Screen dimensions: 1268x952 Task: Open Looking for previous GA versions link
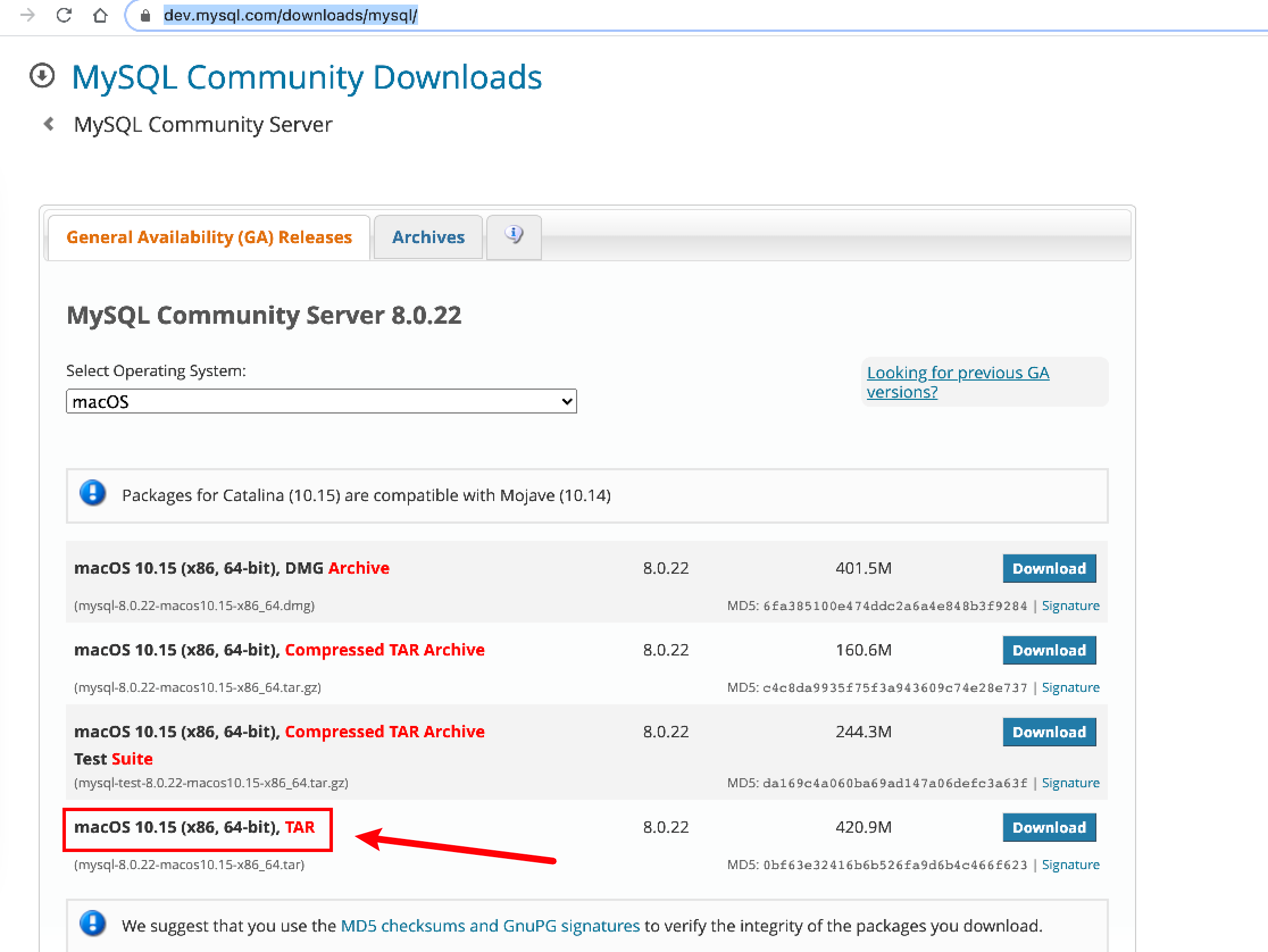click(x=958, y=382)
